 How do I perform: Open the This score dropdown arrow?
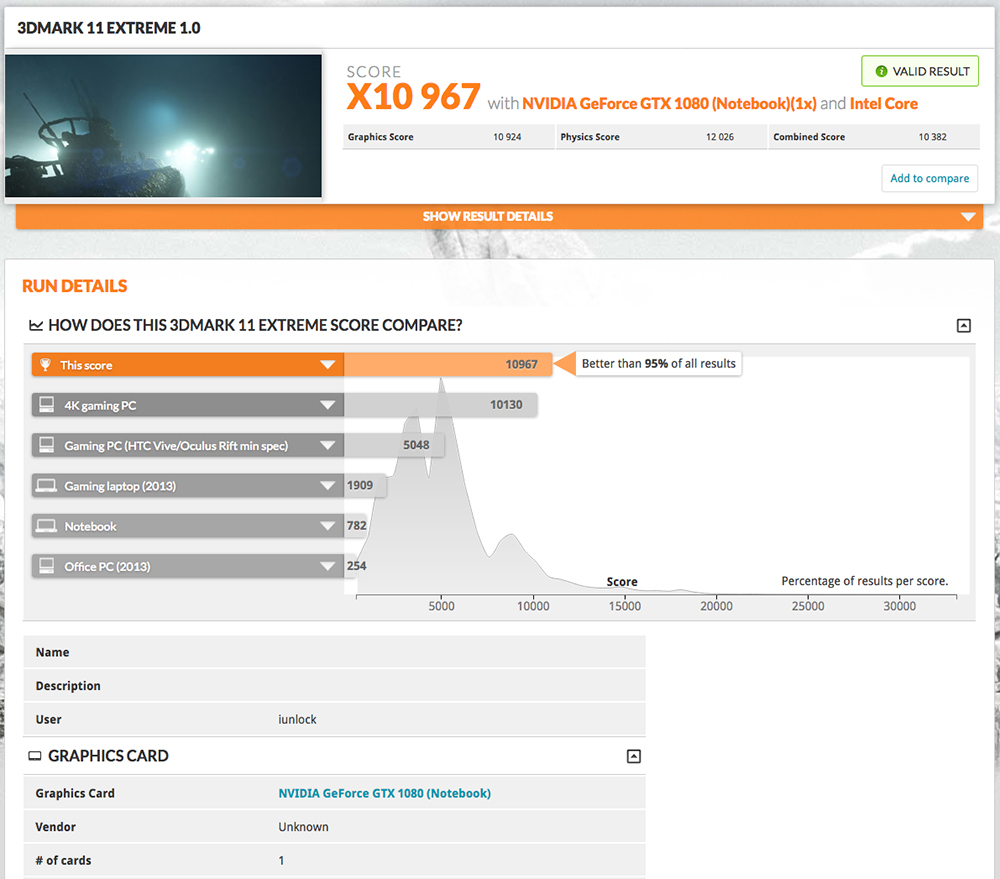pos(327,365)
